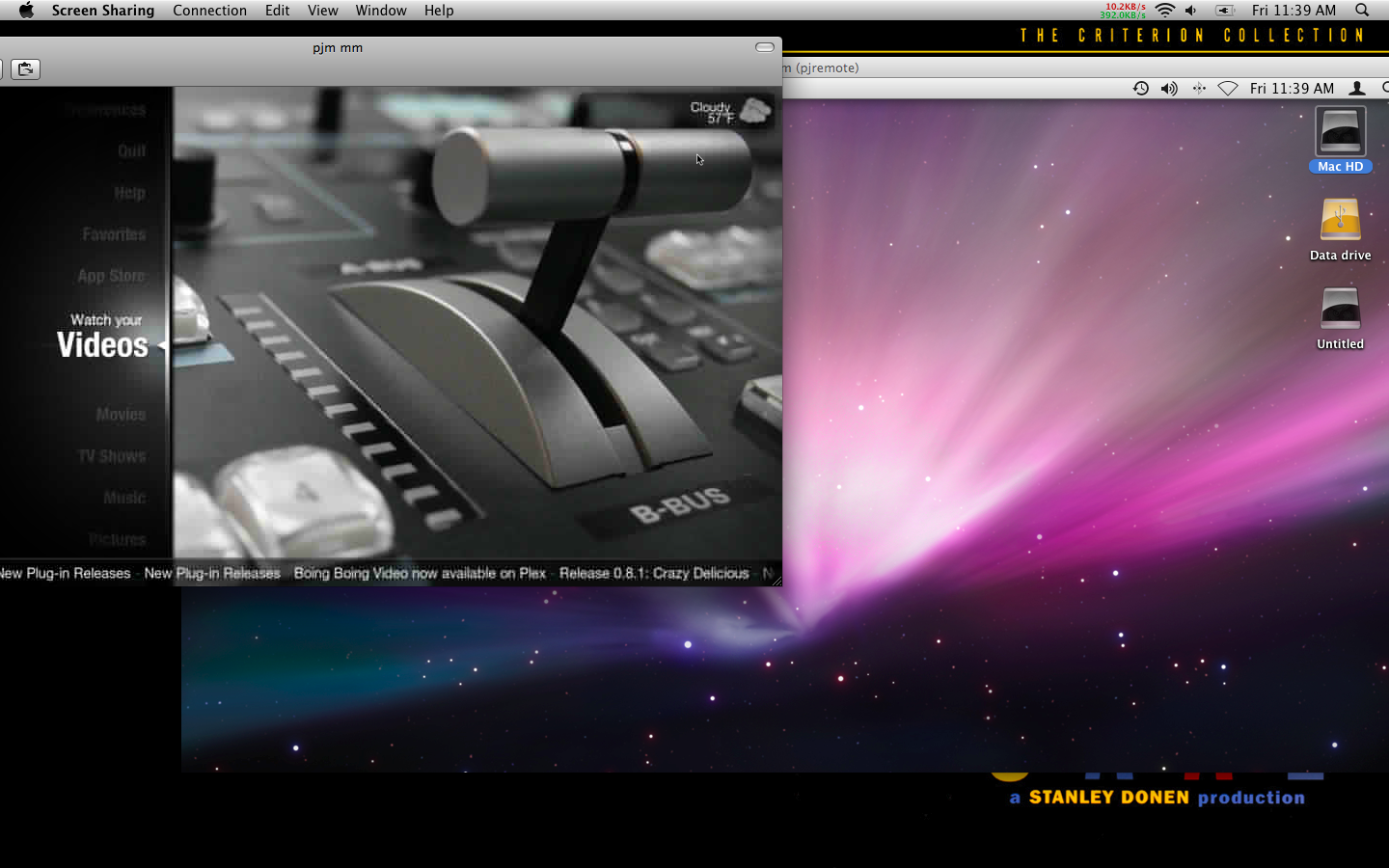Select Help in the Plex sidebar menu
Screen dimensions: 1389x868
[129, 193]
